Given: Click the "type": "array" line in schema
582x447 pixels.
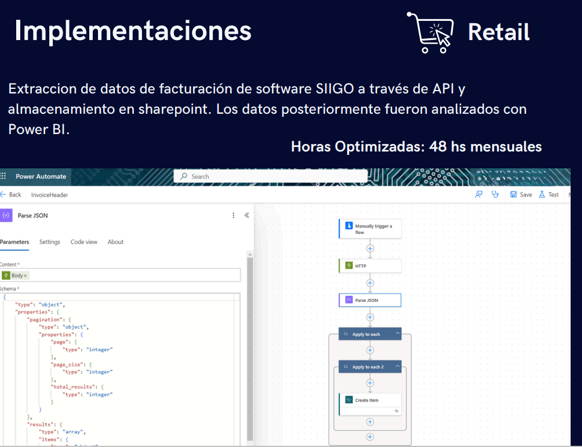Looking at the screenshot, I should [x=62, y=432].
